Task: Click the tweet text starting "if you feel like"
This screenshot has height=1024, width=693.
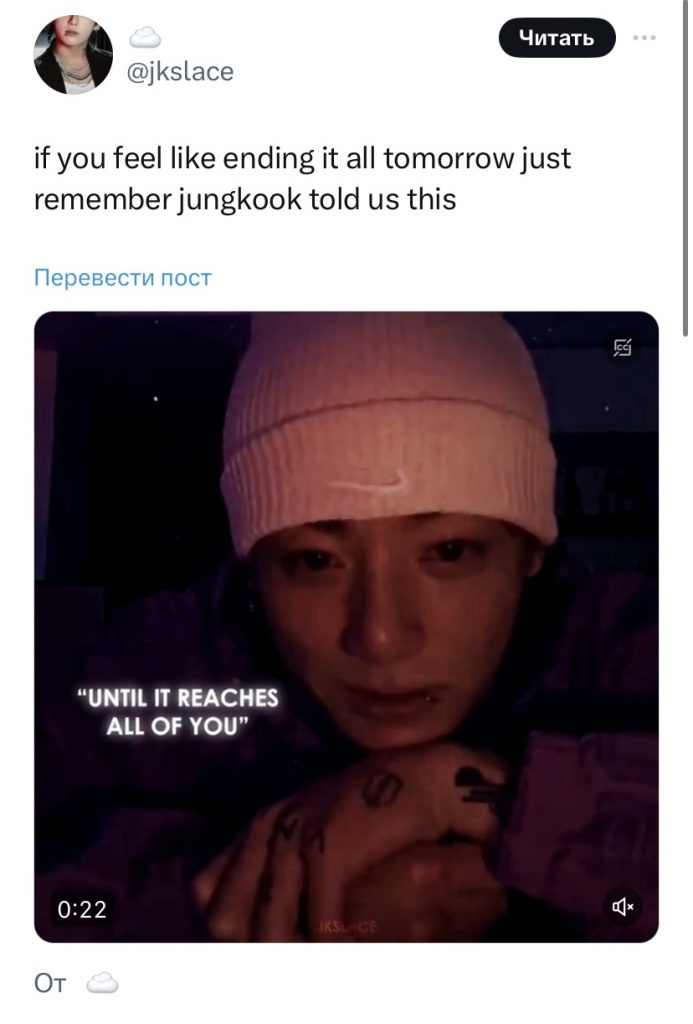Action: point(302,178)
